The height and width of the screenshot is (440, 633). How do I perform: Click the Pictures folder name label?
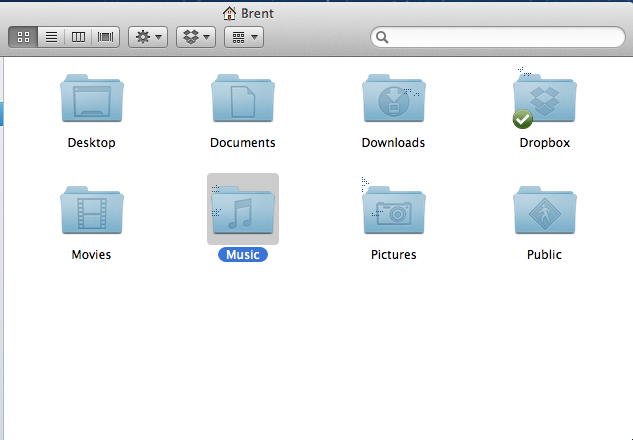[x=394, y=255]
